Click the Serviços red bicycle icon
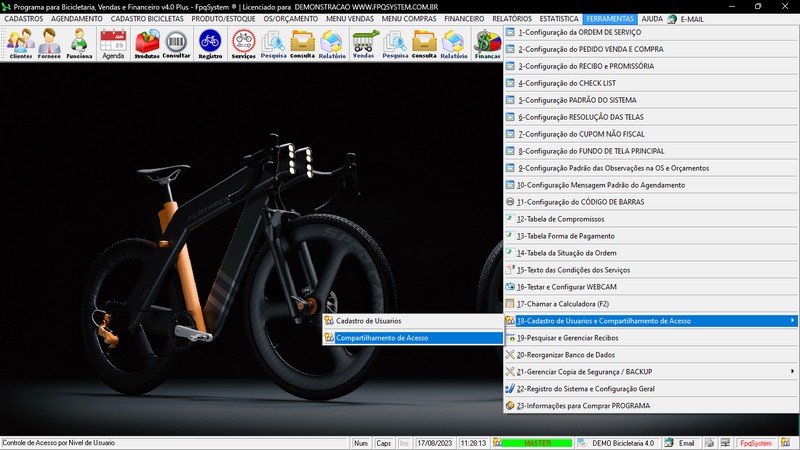Viewport: 800px width, 450px height. 243,43
